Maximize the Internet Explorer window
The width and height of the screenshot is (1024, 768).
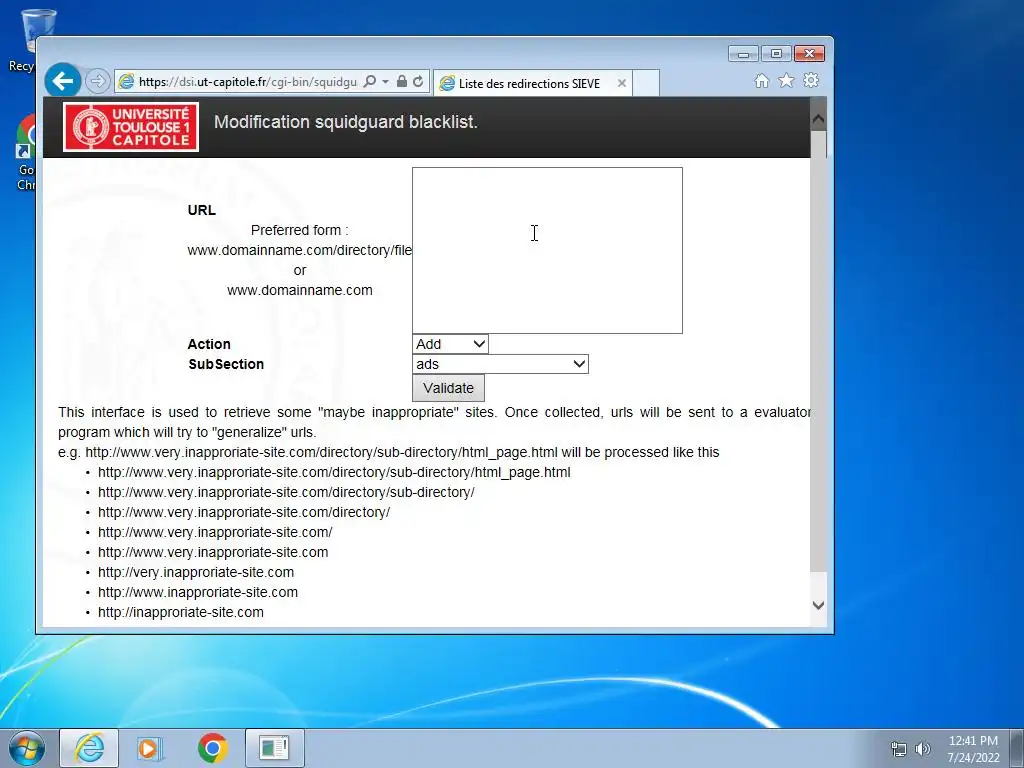(776, 54)
